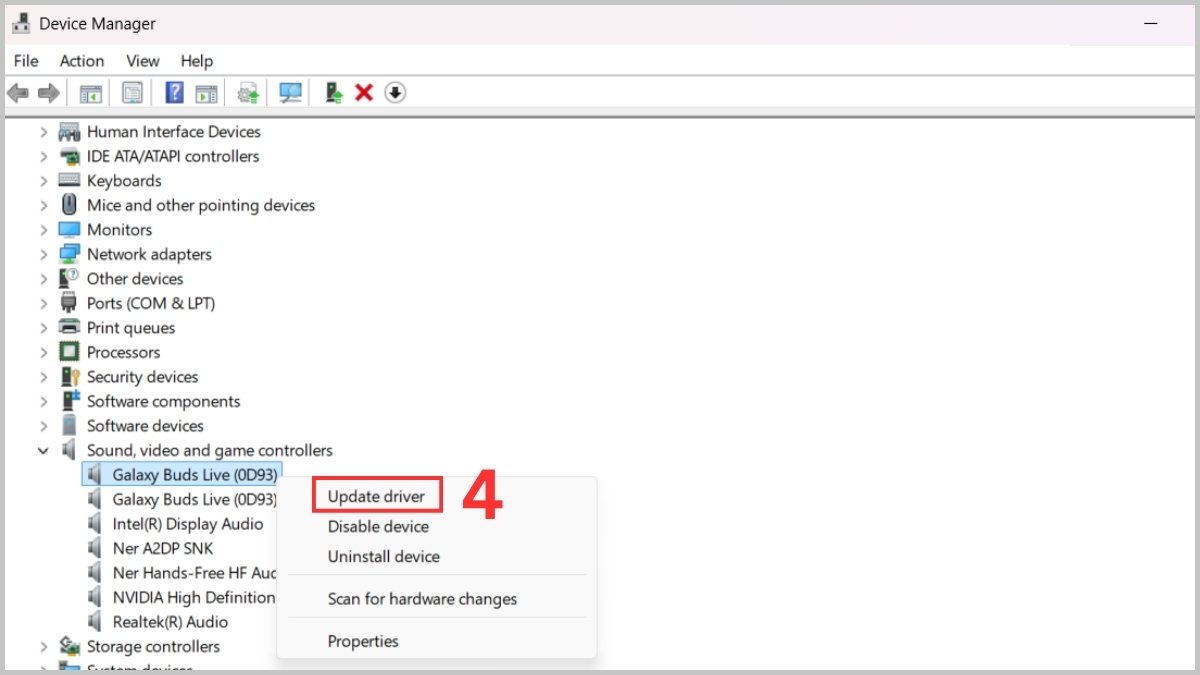Viewport: 1200px width, 675px height.
Task: Select the Intel(R) Display Audio label
Action: pyautogui.click(x=188, y=524)
